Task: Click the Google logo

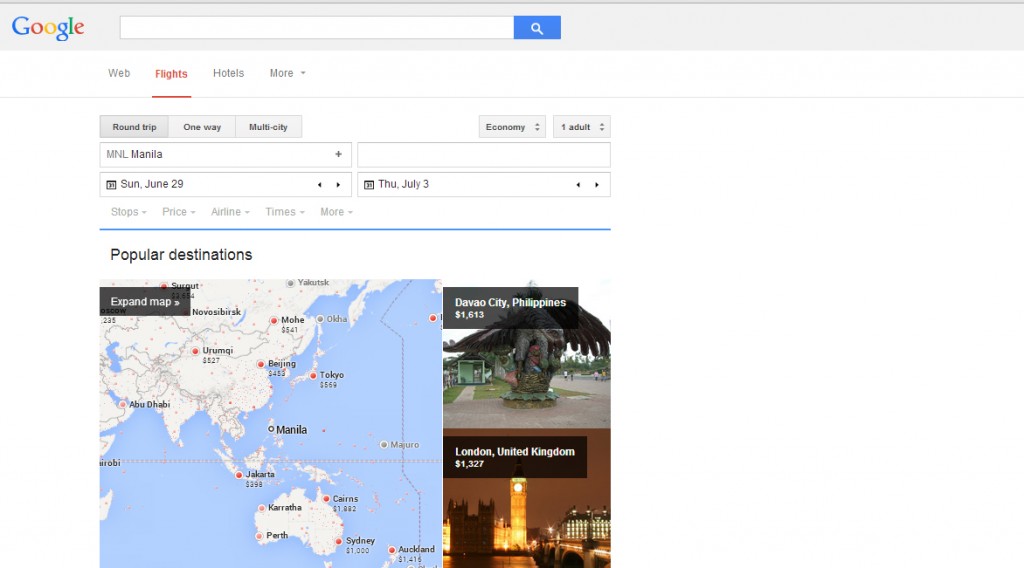Action: coord(48,28)
